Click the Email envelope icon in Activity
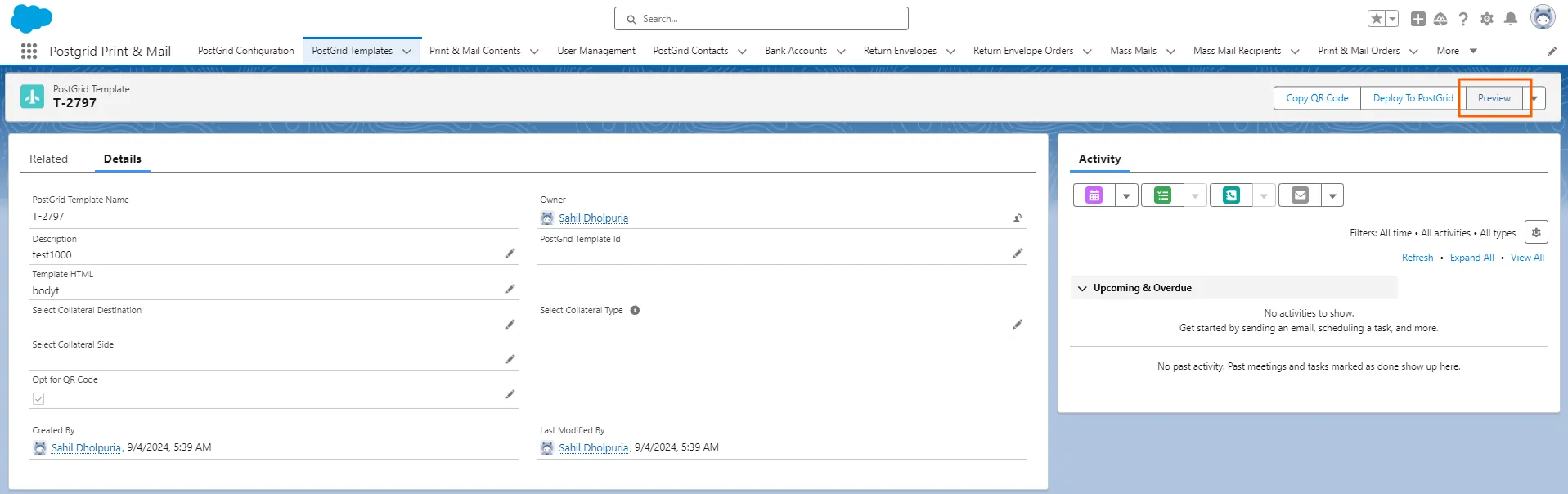This screenshot has height=494, width=1568. (x=1300, y=195)
